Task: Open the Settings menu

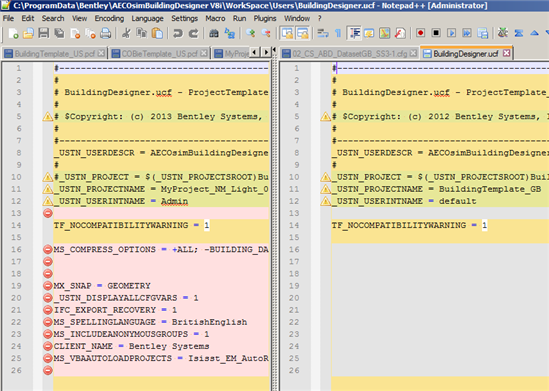Action: coord(185,18)
